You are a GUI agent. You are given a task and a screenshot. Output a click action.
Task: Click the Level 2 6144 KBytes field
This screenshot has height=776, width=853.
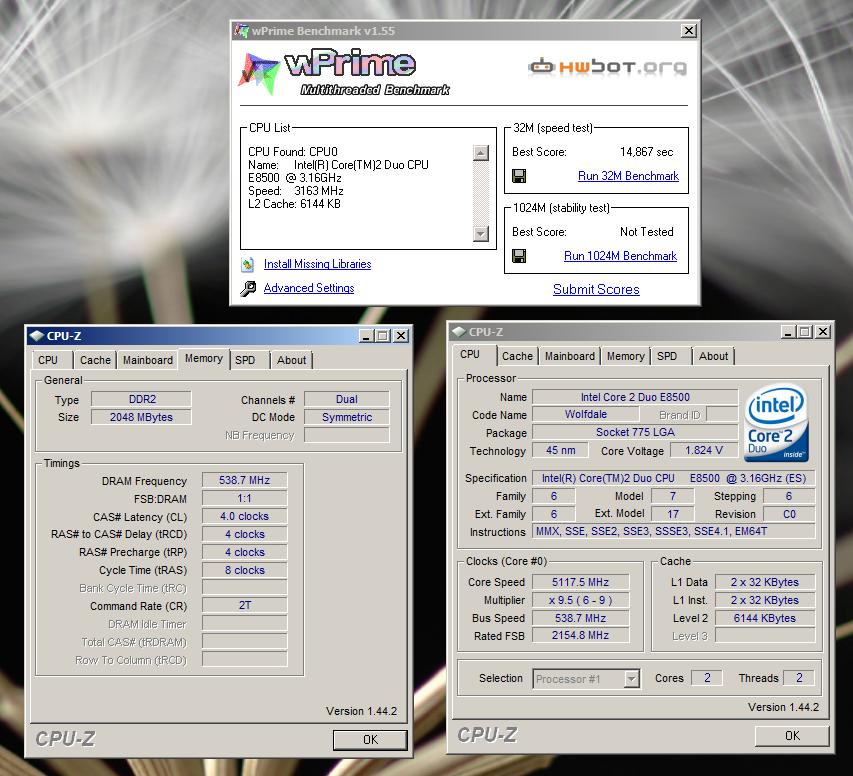(765, 618)
